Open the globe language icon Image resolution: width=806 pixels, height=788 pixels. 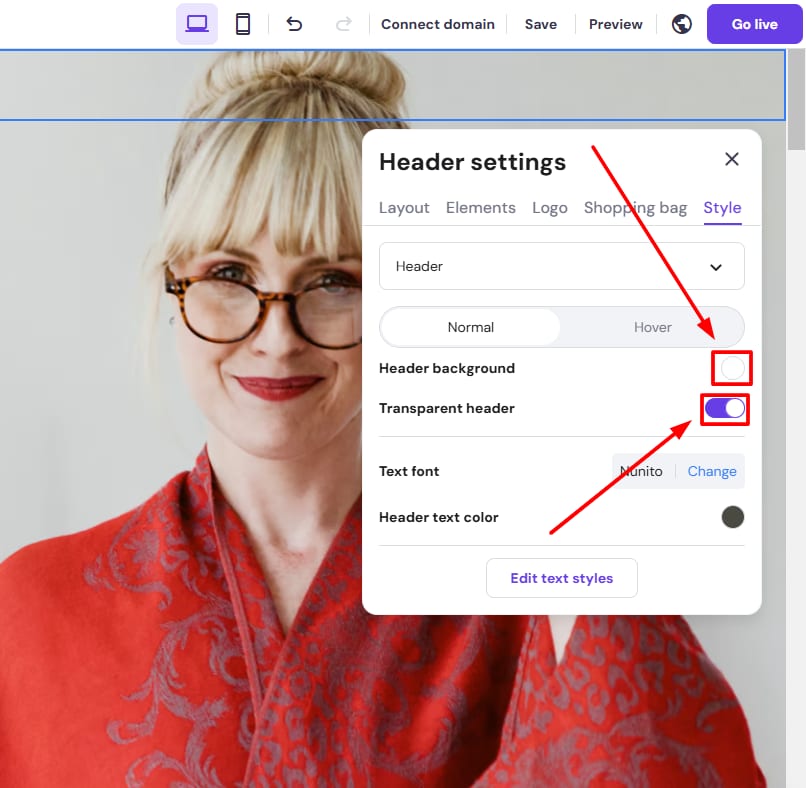[682, 24]
